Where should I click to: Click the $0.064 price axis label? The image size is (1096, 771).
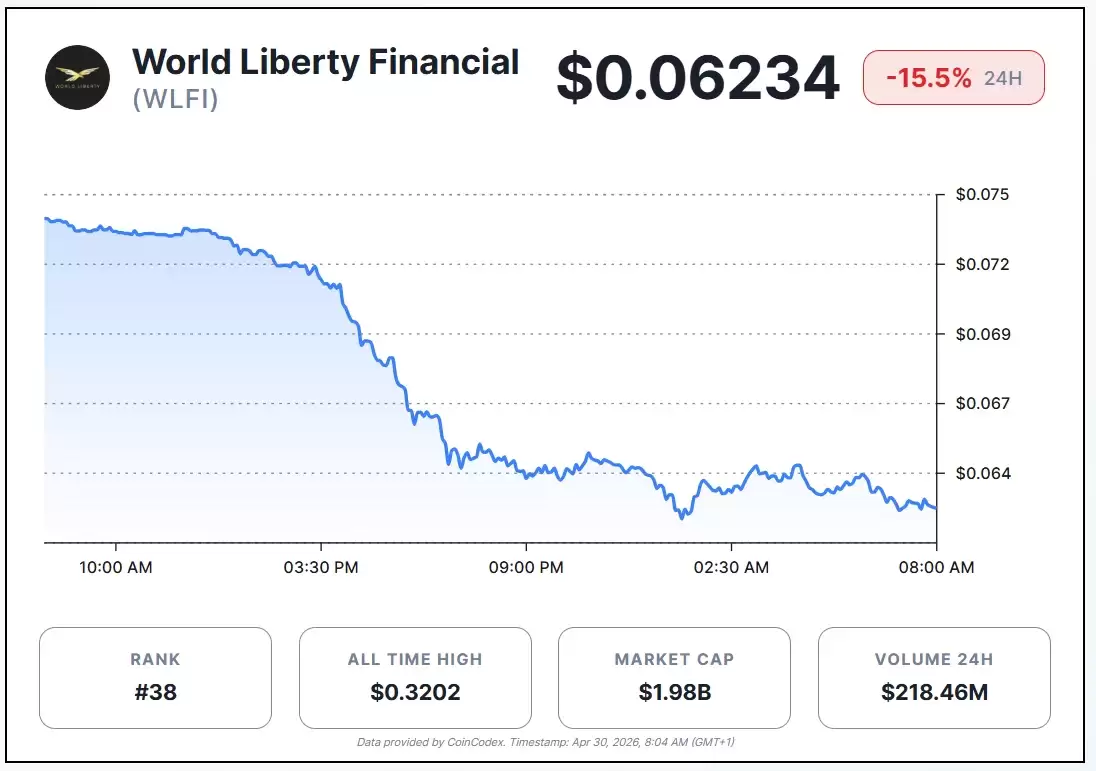click(983, 473)
